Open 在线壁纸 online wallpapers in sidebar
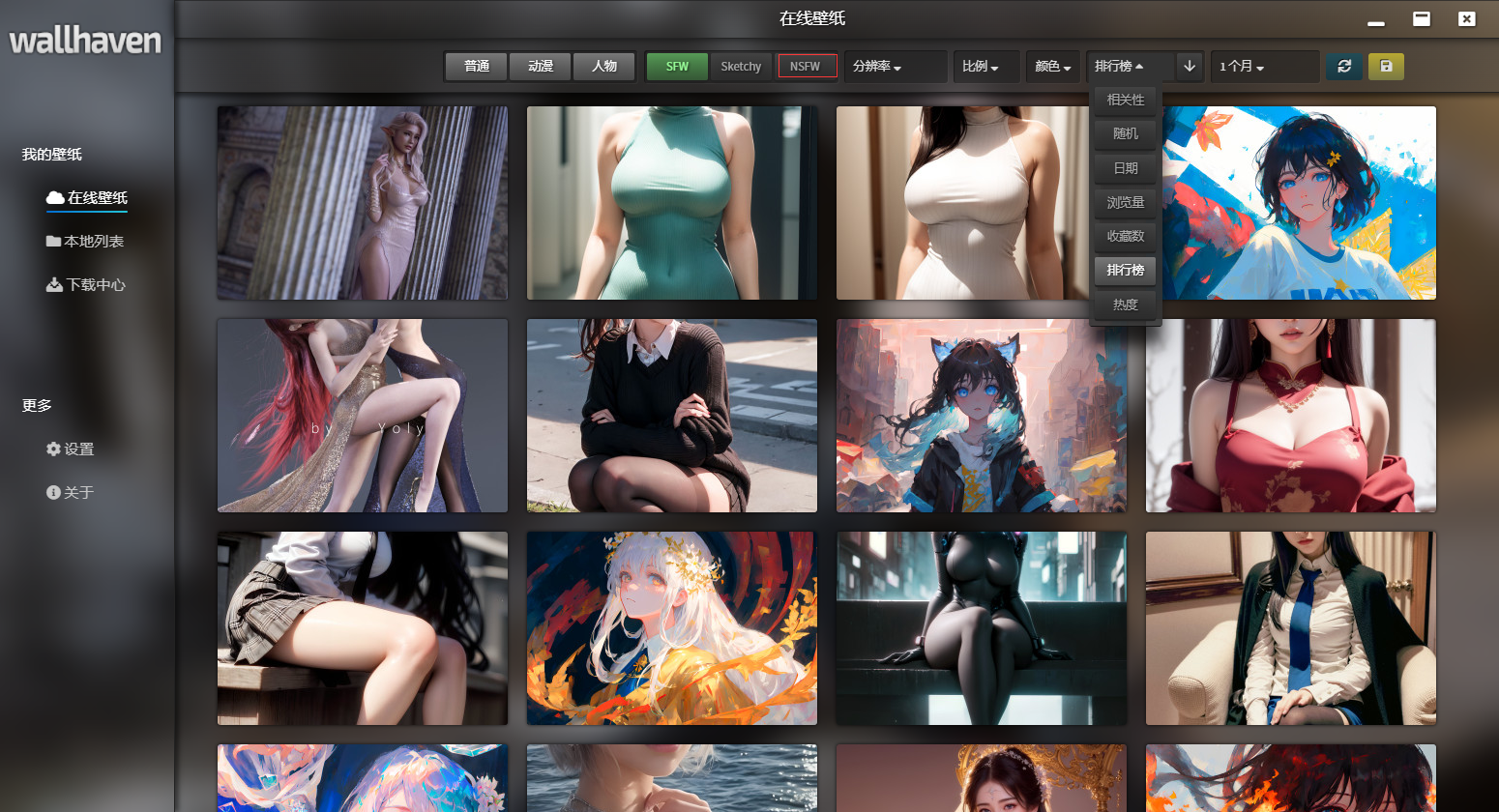The width and height of the screenshot is (1499, 812). click(87, 198)
